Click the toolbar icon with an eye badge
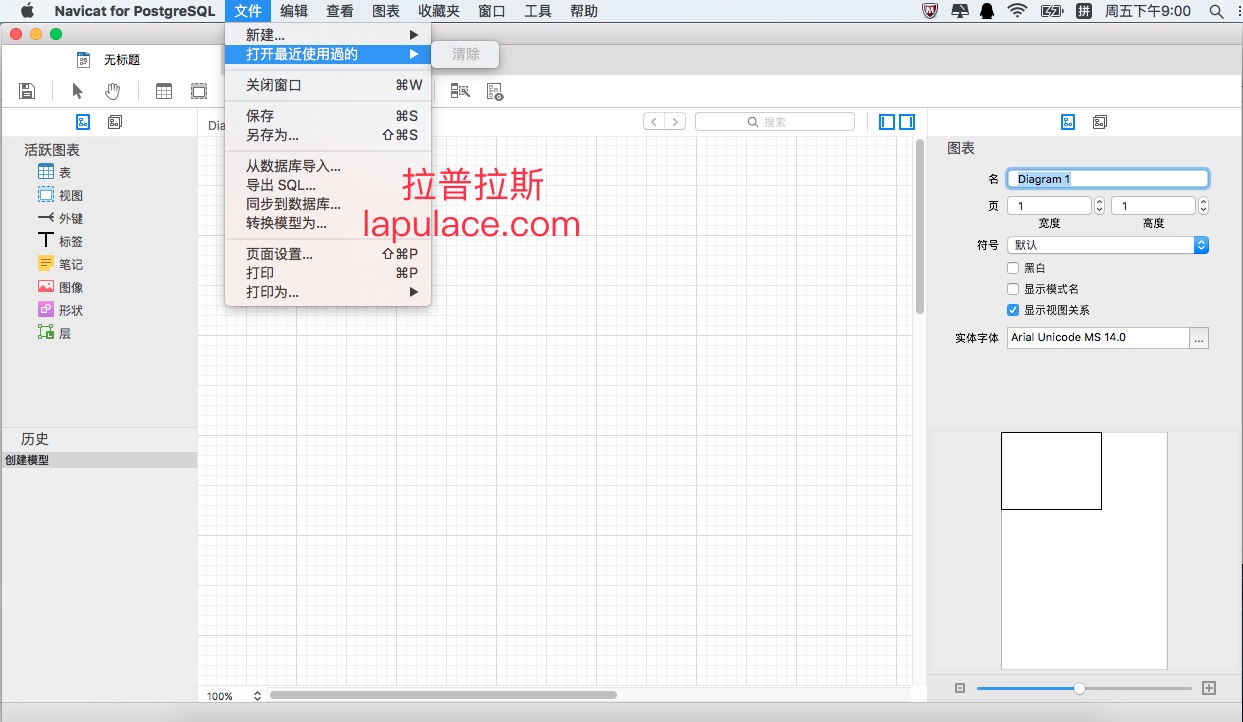Screen dimensions: 1243x722 (495, 91)
